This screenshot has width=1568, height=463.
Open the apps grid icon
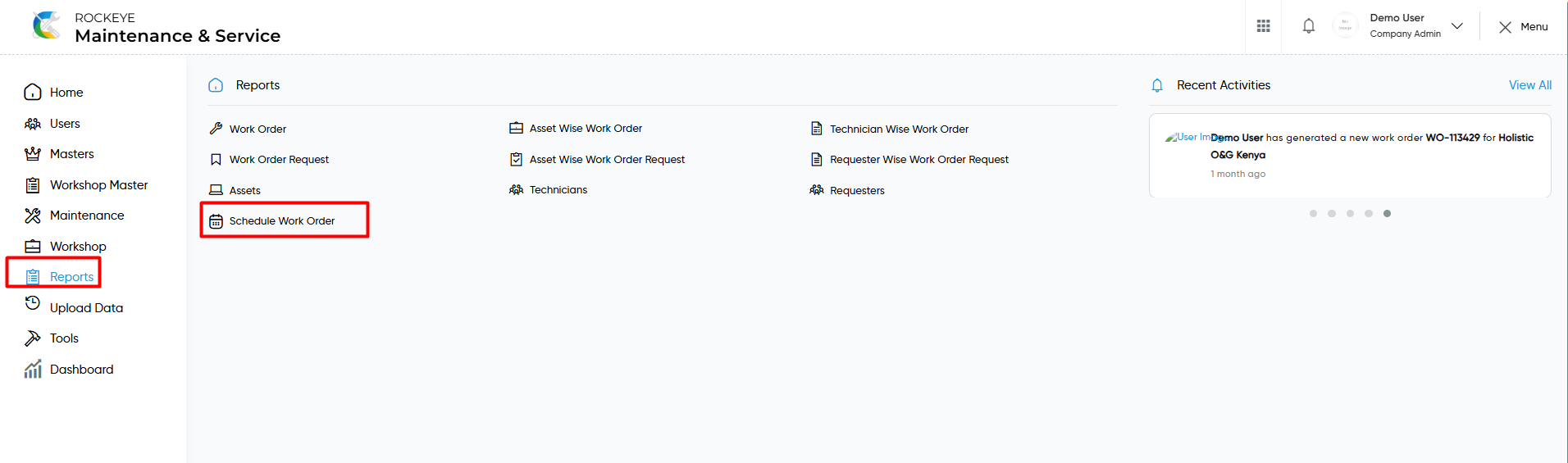point(1263,26)
